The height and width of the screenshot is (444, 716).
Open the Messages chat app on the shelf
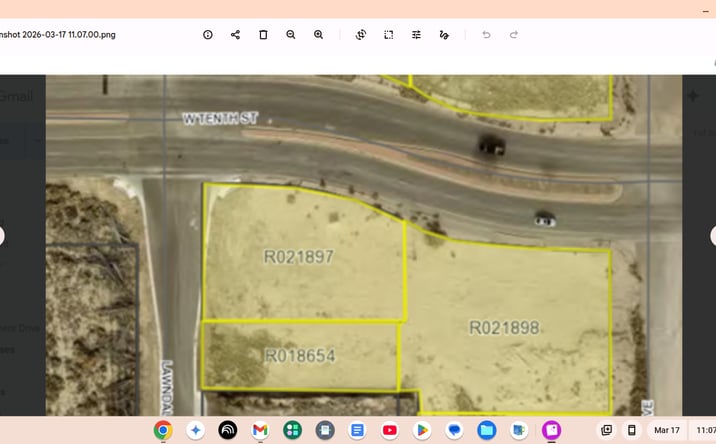click(454, 430)
